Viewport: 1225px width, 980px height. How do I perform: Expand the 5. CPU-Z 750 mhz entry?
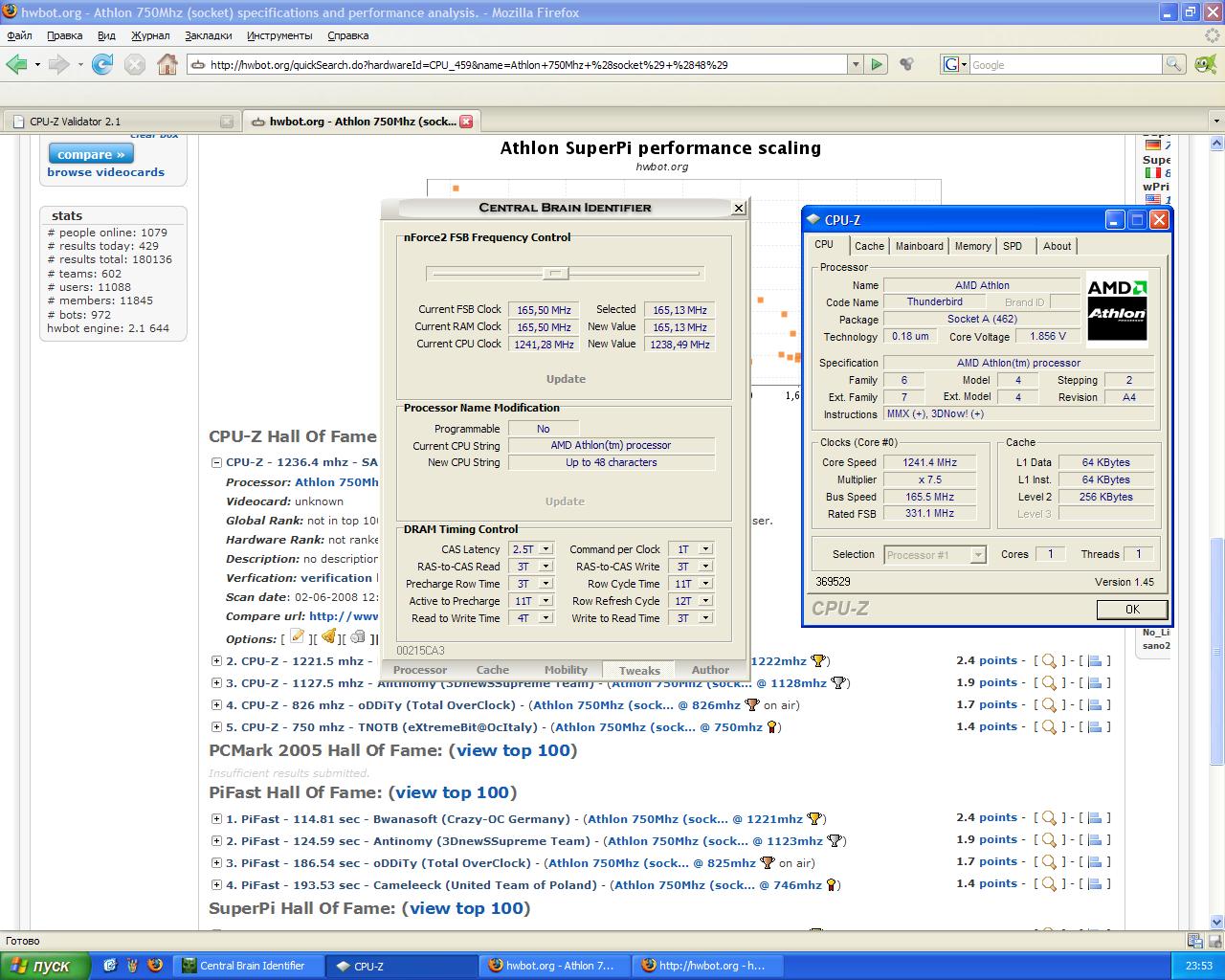click(217, 726)
